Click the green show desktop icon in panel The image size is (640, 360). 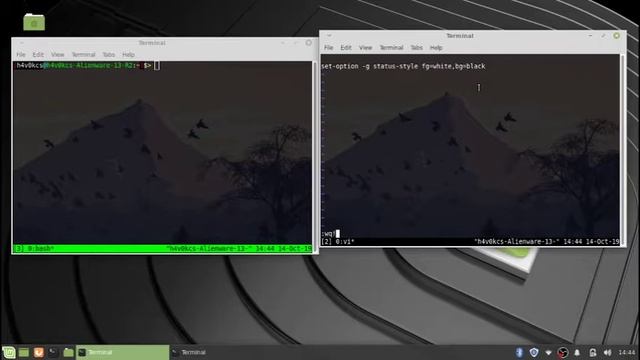point(24,352)
